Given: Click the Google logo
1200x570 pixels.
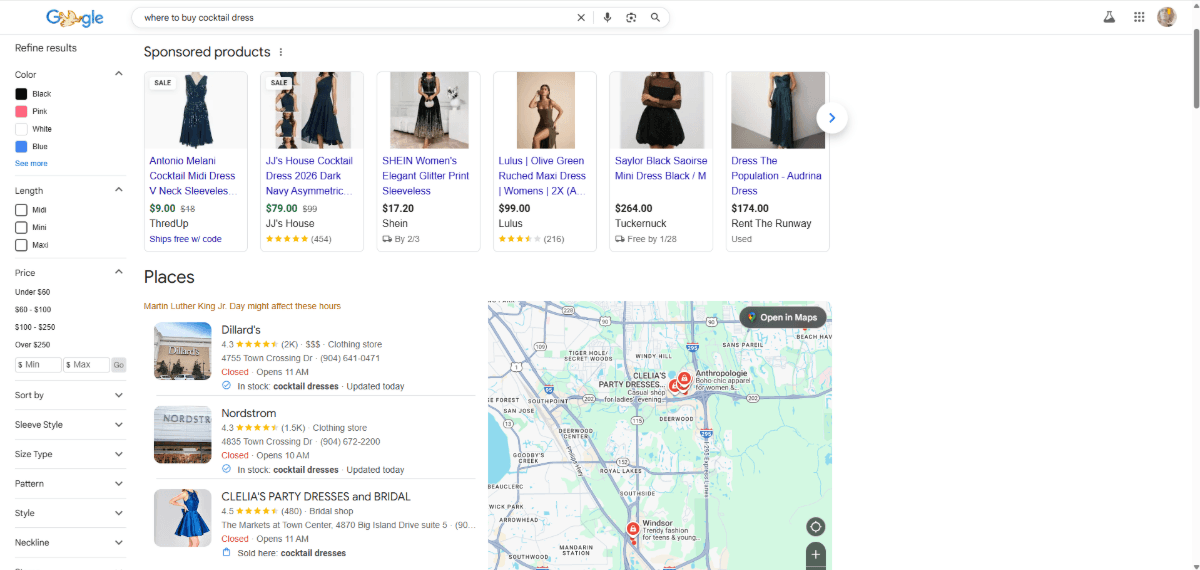Looking at the screenshot, I should [x=75, y=17].
